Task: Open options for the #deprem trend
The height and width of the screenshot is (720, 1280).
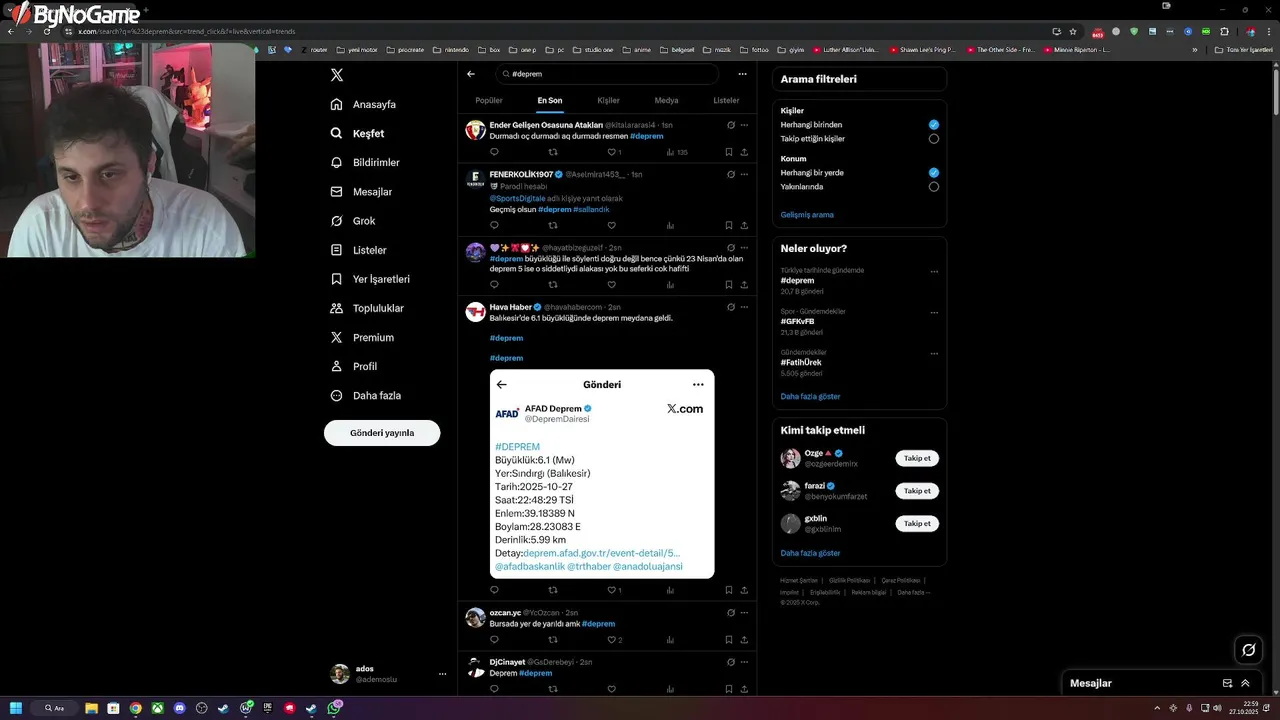Action: [x=934, y=271]
